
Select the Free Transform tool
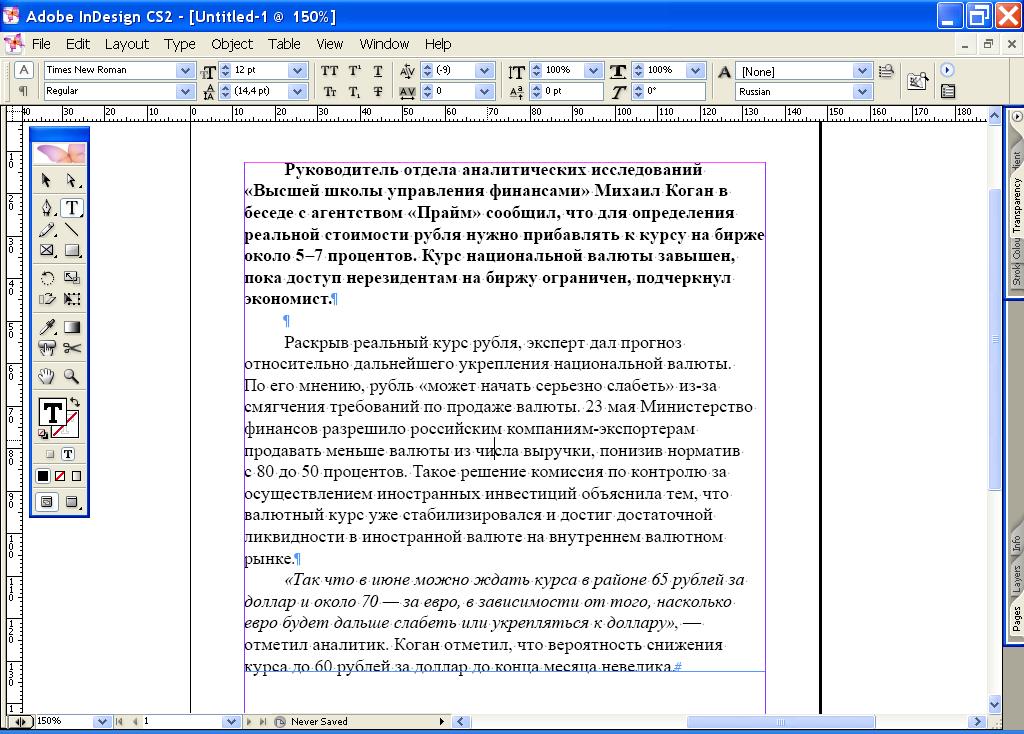pos(71,299)
